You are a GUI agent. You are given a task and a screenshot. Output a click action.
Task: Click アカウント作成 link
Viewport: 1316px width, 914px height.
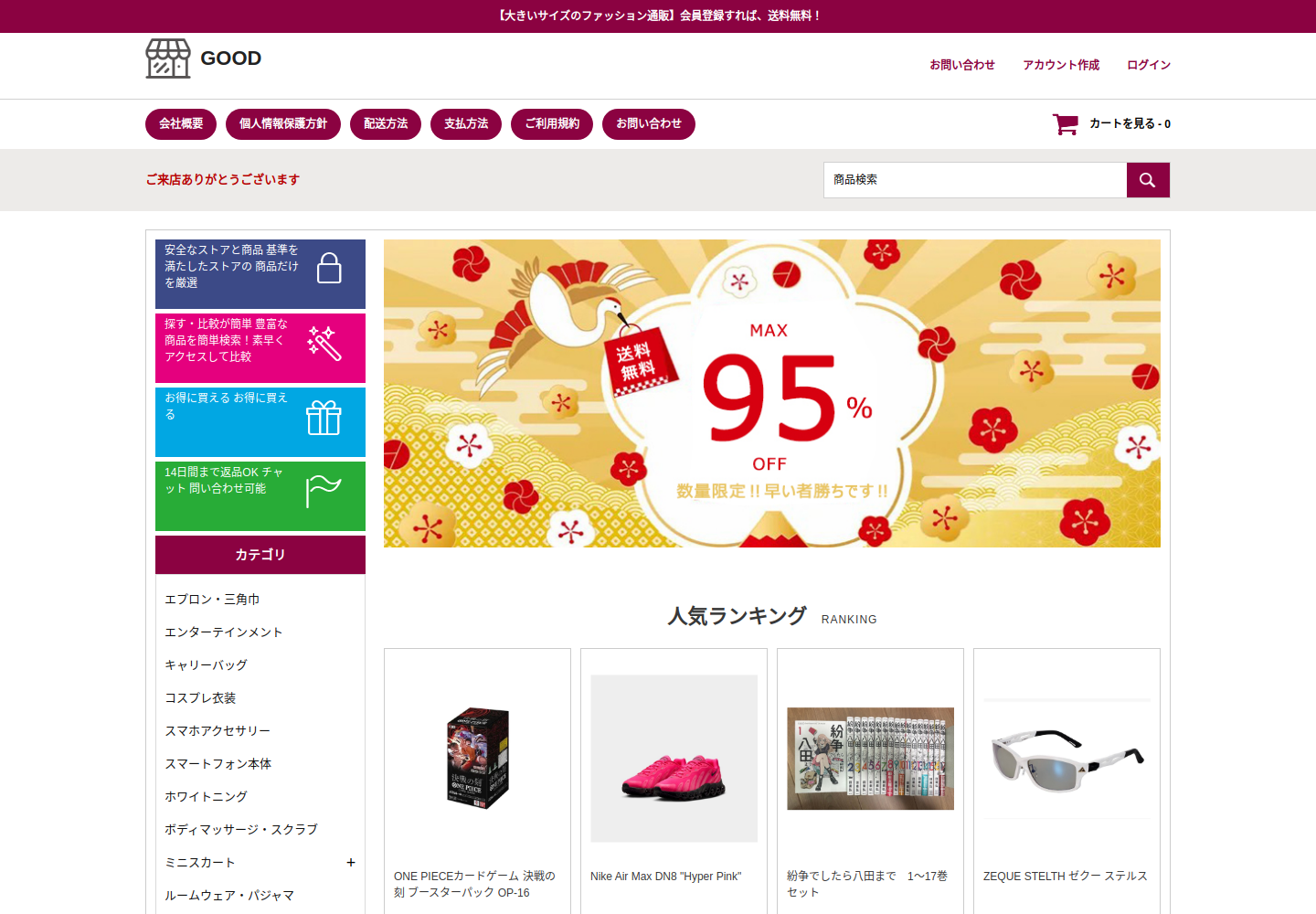click(1061, 65)
